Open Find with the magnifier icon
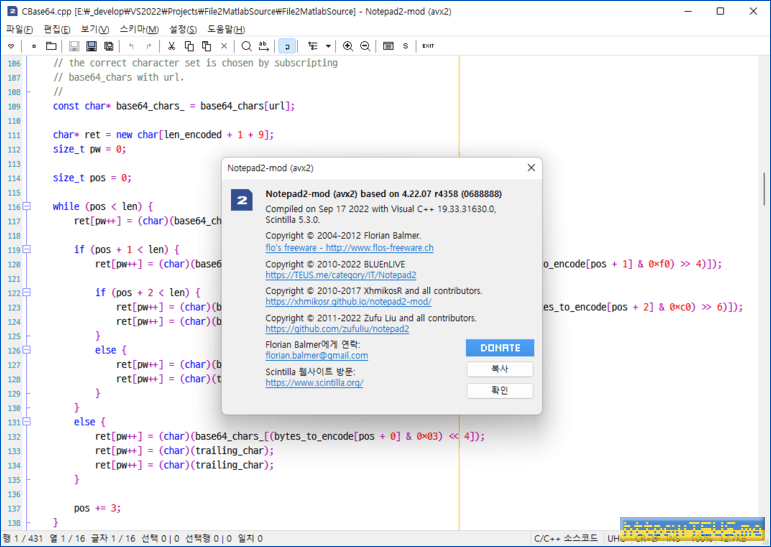 click(x=246, y=46)
